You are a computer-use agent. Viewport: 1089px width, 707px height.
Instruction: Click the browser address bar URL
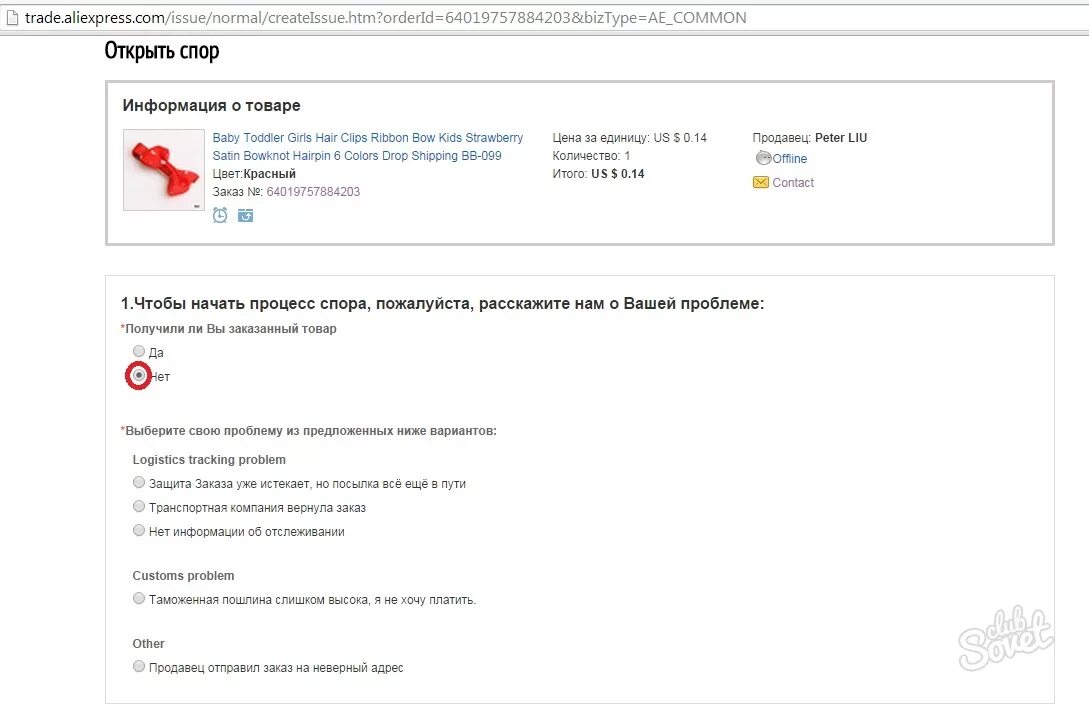coord(385,18)
